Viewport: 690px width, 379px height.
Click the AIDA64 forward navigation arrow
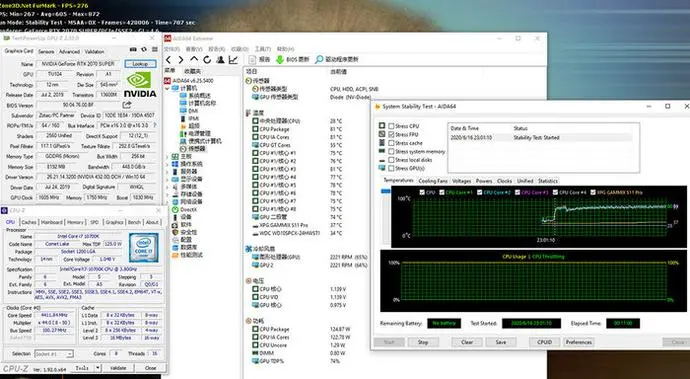180,59
